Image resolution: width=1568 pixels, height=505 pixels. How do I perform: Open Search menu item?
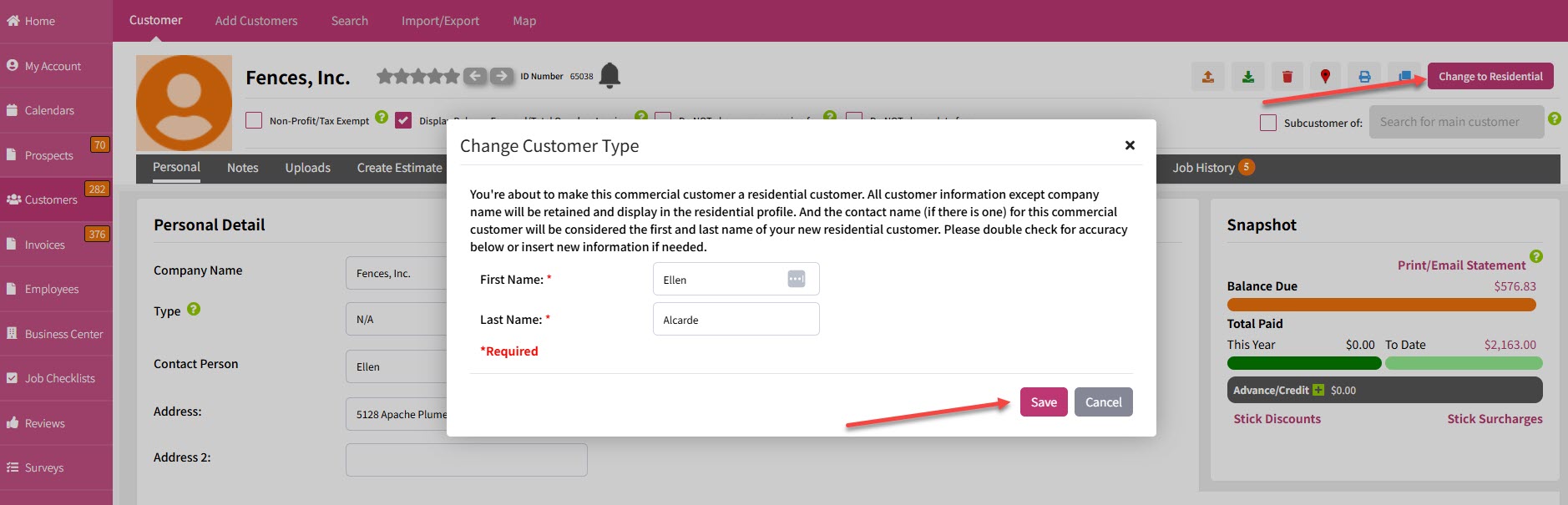350,21
